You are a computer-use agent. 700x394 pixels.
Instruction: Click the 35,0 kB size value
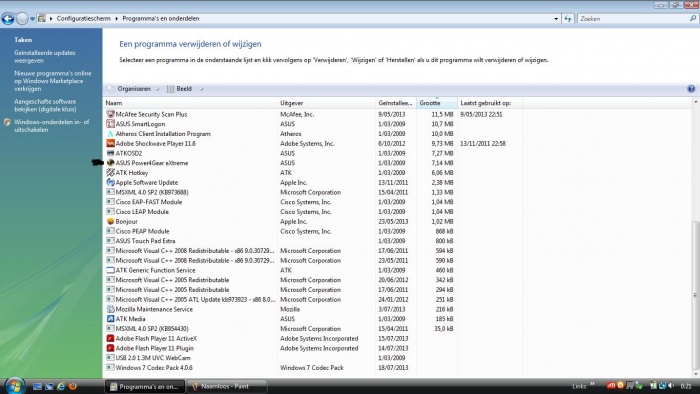pyautogui.click(x=443, y=329)
